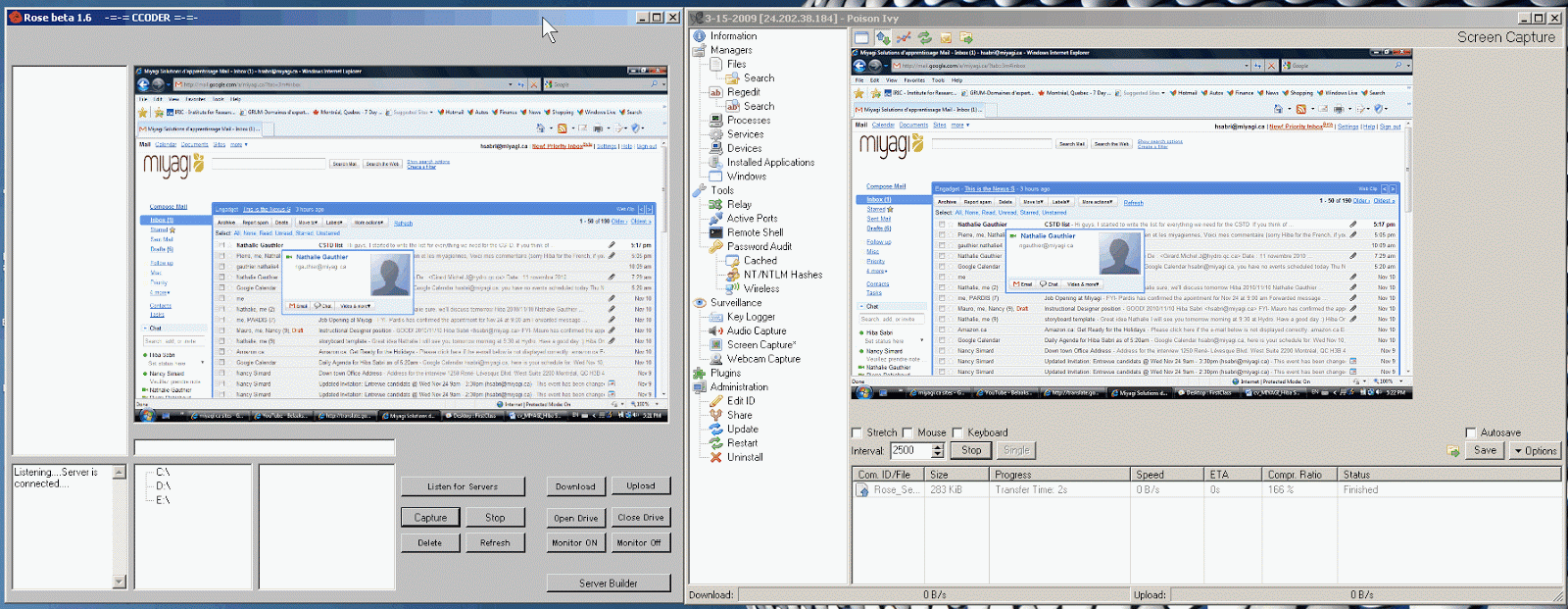Viewport: 1568px width, 609px height.
Task: Open NT/NTLM Hashes icon
Action: point(732,275)
